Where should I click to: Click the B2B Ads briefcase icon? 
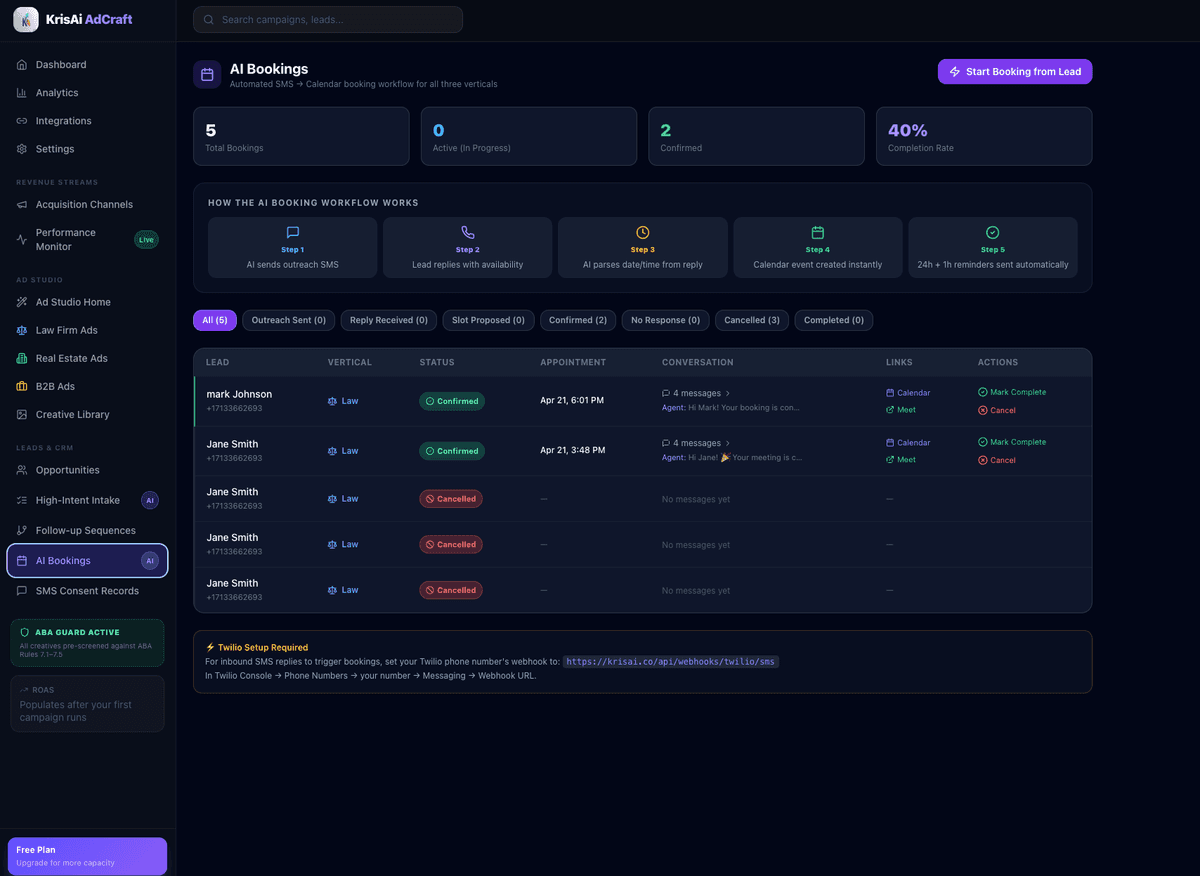click(x=22, y=386)
